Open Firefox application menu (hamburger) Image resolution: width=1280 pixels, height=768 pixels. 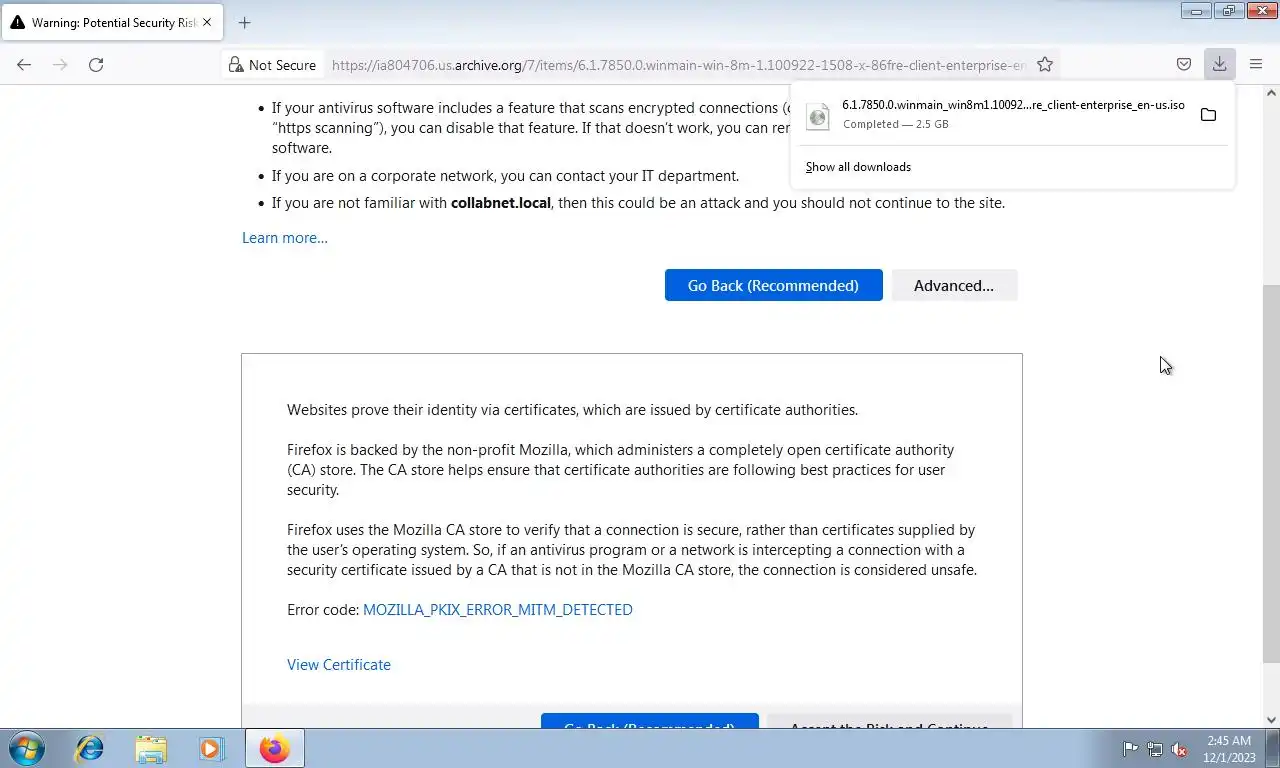pyautogui.click(x=1256, y=65)
